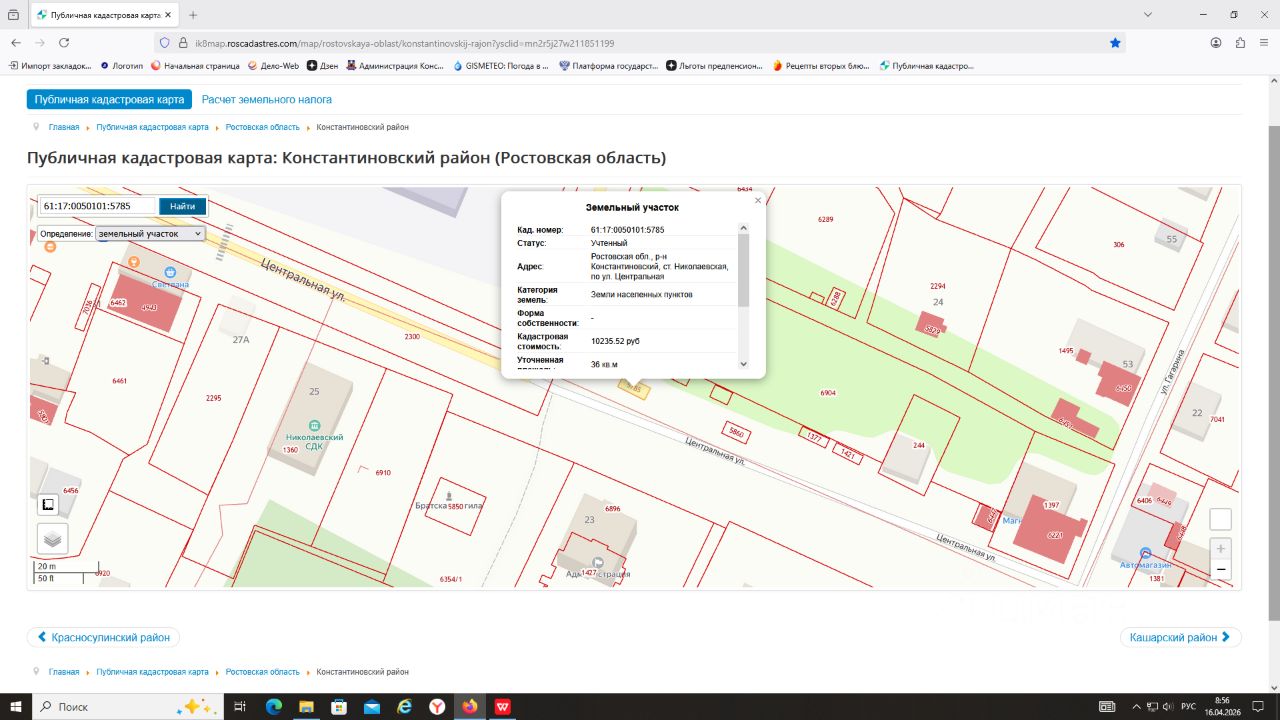1280x720 pixels.
Task: Click the Николаевский СДК museum marker
Action: pyautogui.click(x=315, y=426)
